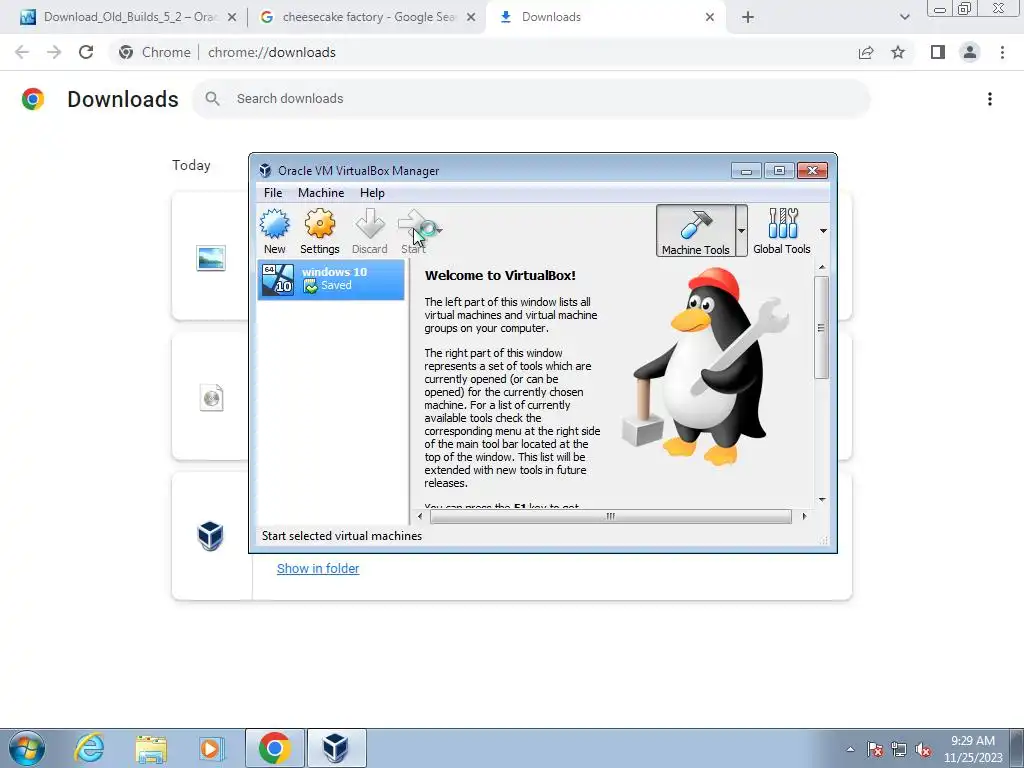Click the muted volume tray icon

923,750
